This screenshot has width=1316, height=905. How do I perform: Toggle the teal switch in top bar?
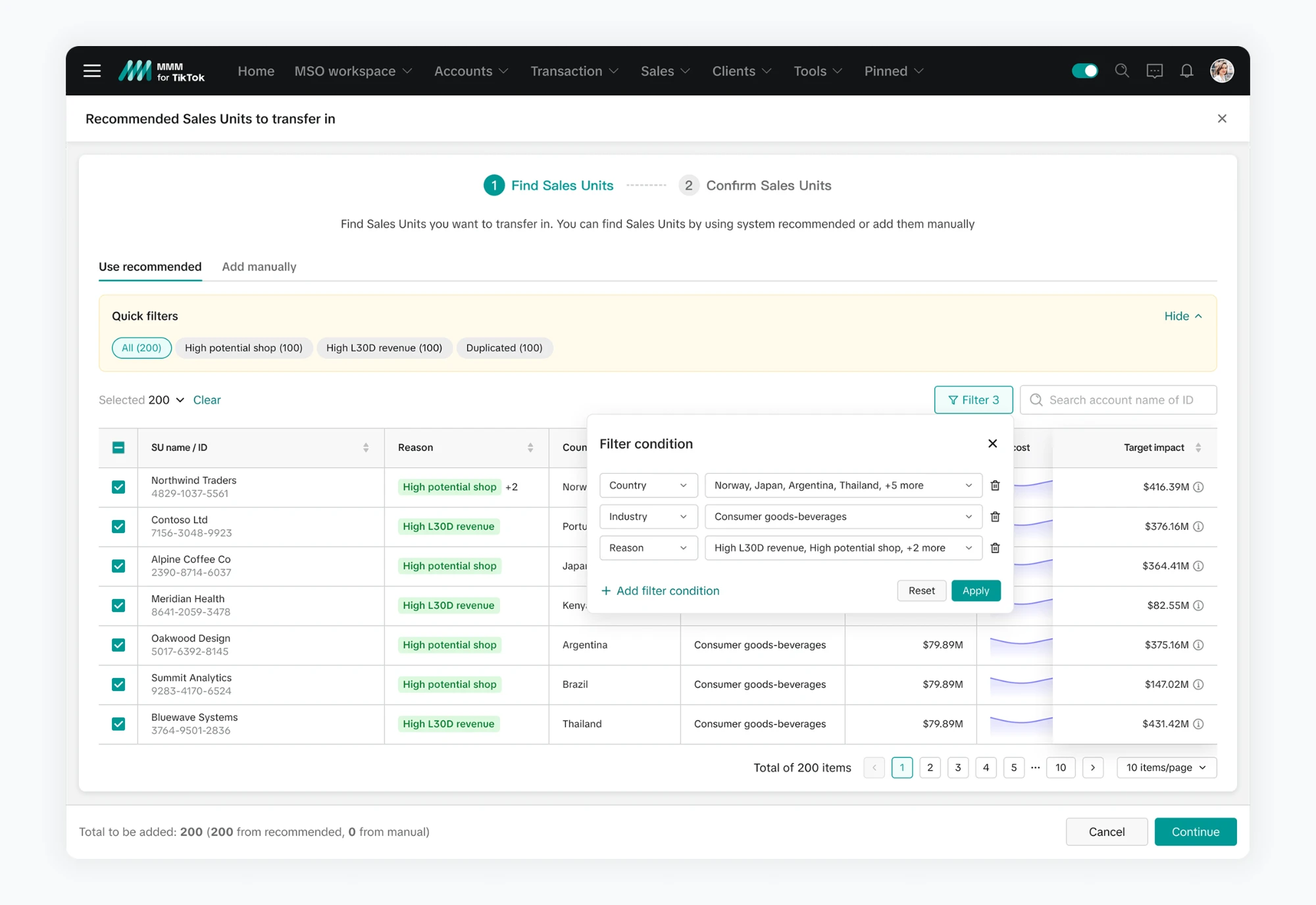(x=1084, y=71)
